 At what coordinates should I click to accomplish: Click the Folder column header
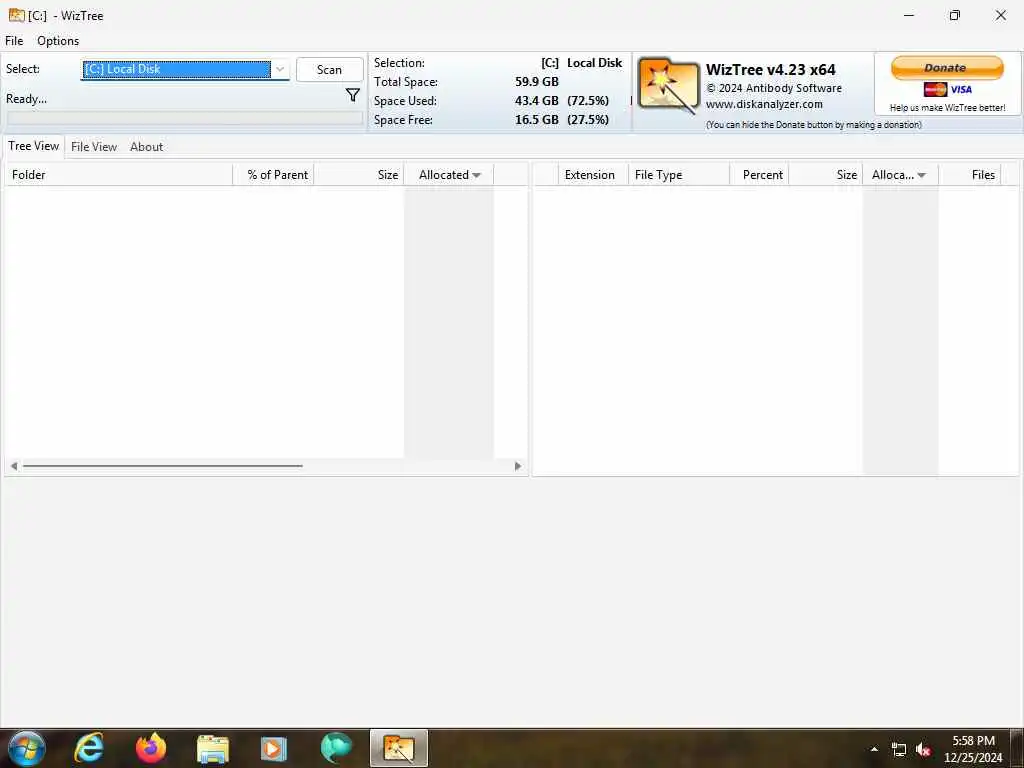(119, 174)
